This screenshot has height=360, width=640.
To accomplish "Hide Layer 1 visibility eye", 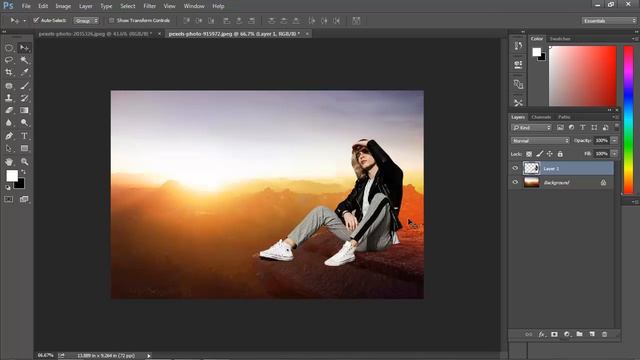I will point(515,168).
